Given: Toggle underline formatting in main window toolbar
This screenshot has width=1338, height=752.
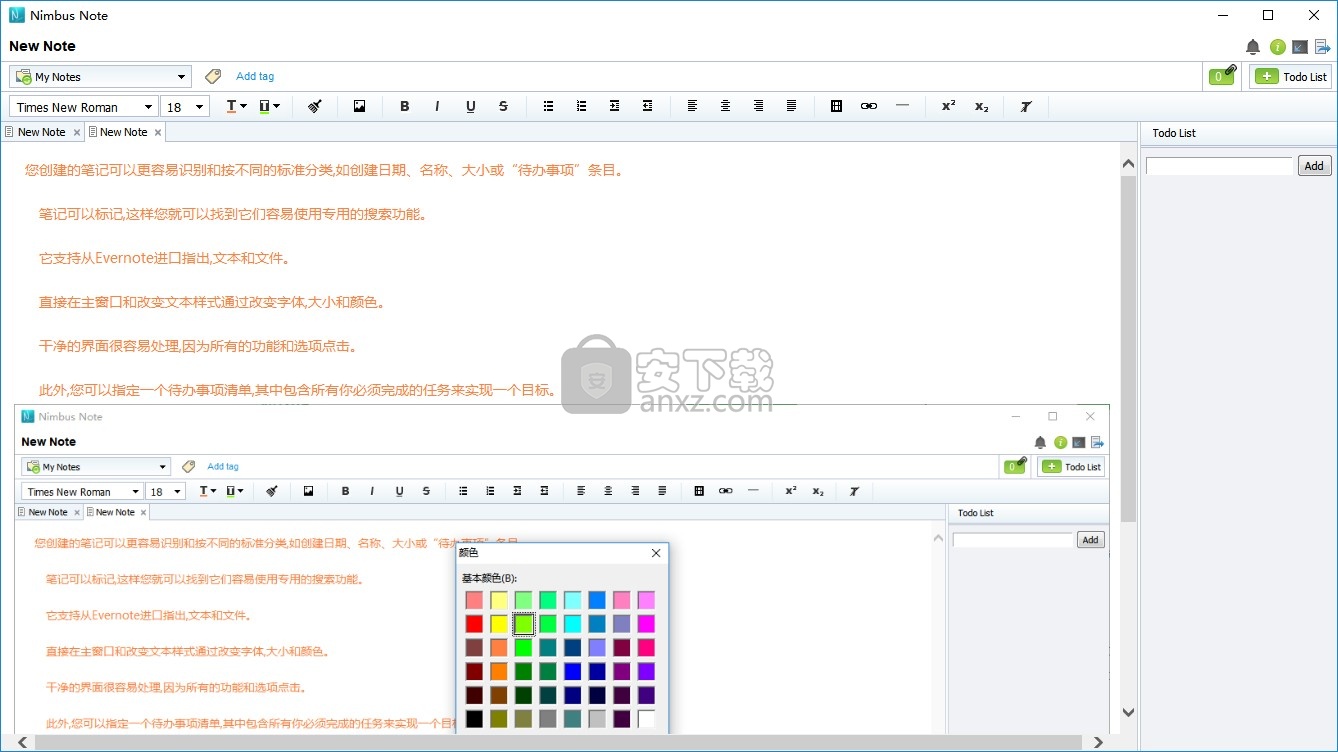Looking at the screenshot, I should (470, 106).
